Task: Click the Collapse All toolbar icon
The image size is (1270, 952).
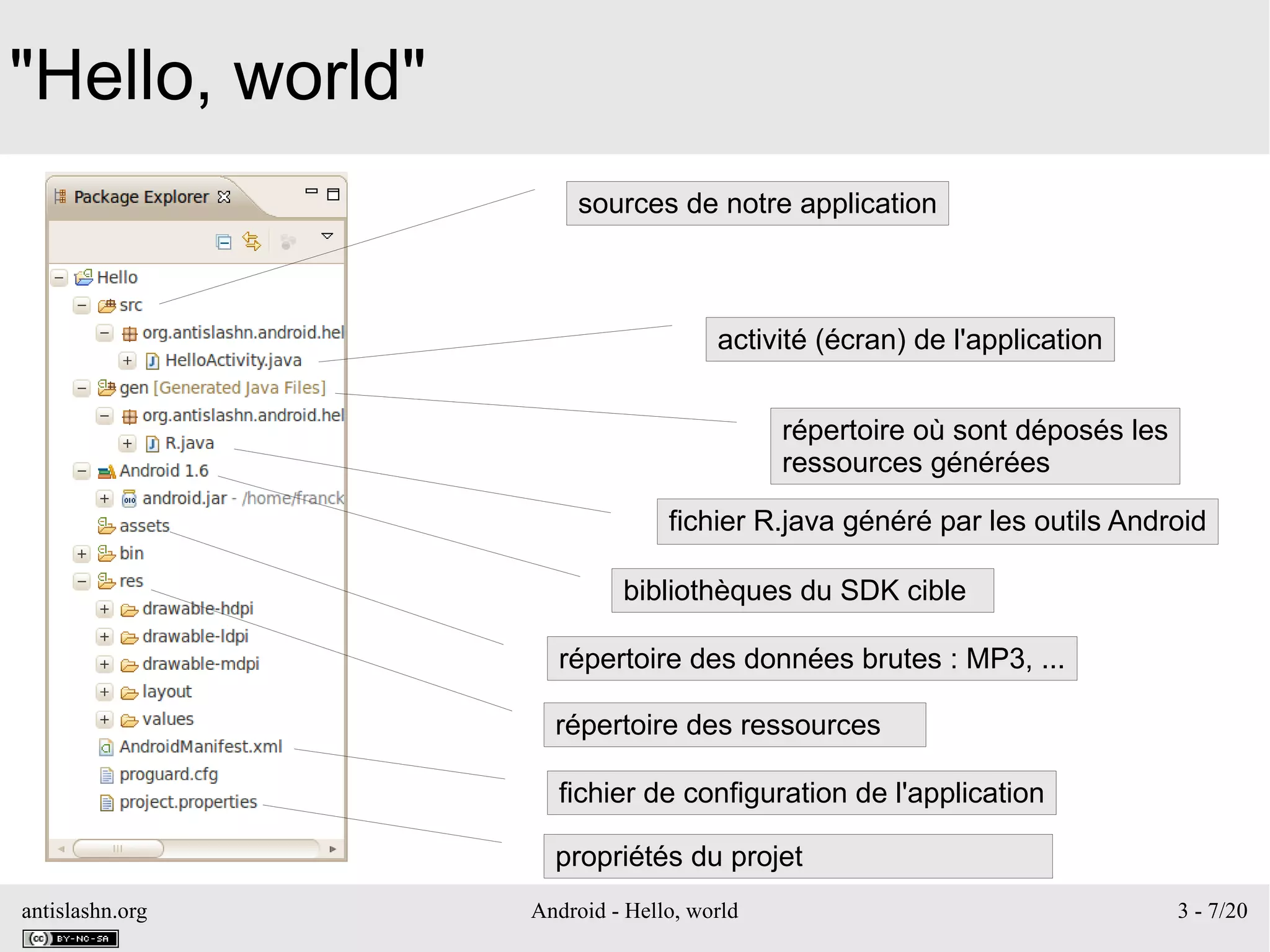Action: point(224,242)
